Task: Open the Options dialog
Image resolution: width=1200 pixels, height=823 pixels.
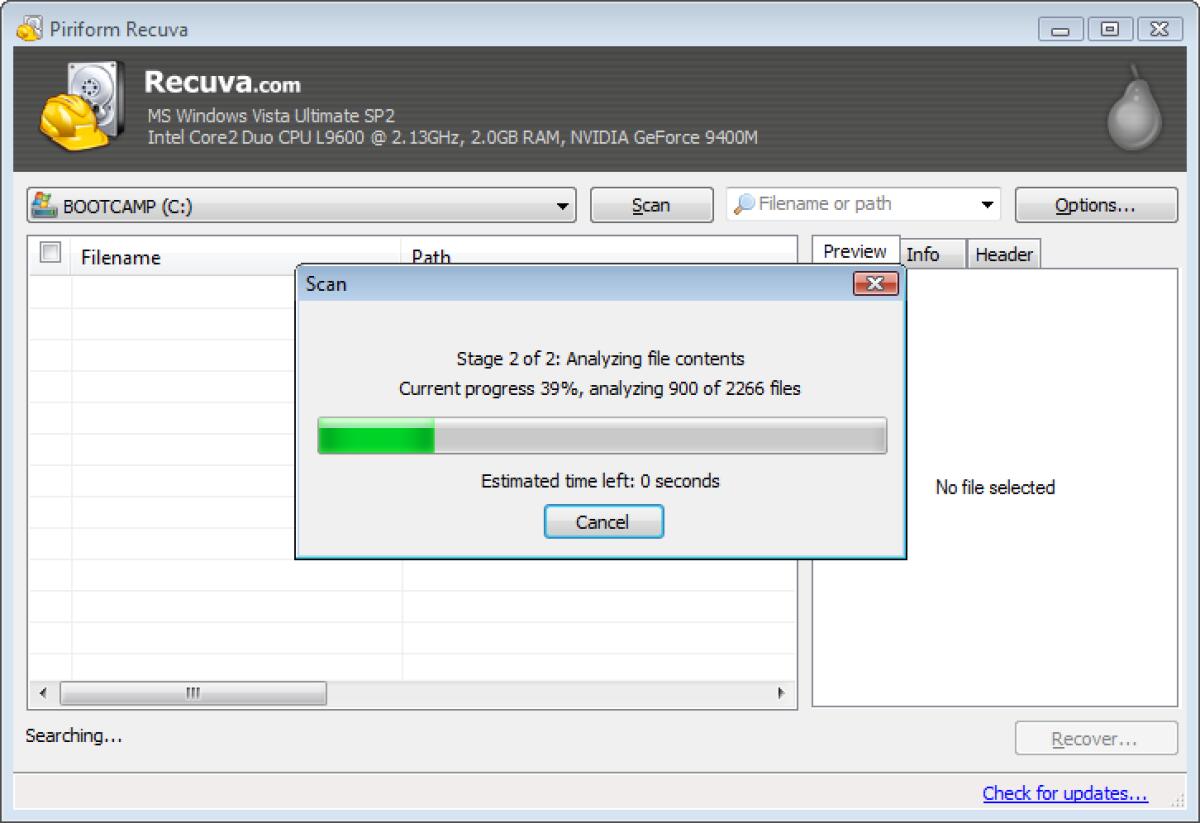Action: point(1095,204)
